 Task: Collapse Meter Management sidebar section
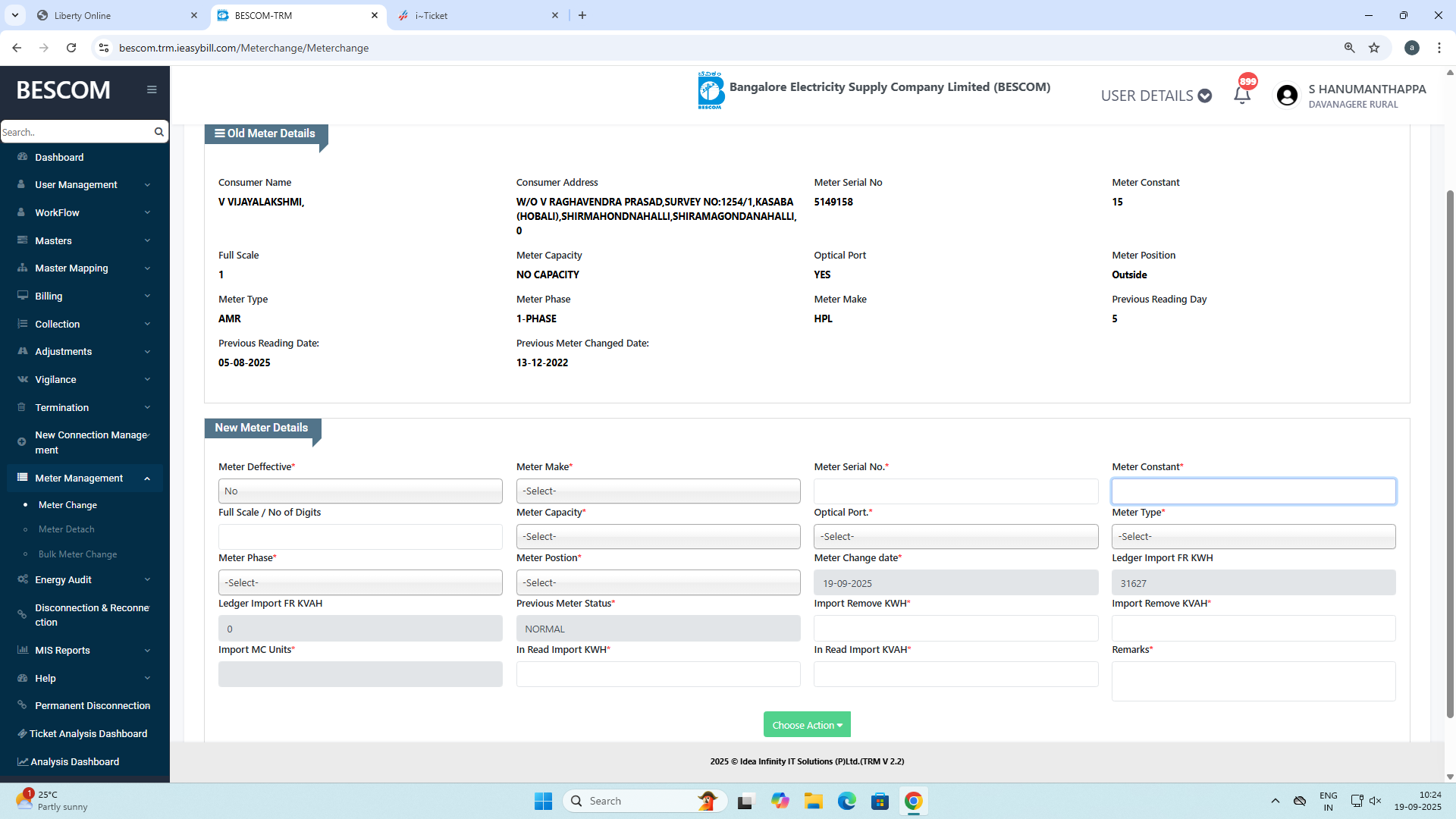(x=147, y=479)
